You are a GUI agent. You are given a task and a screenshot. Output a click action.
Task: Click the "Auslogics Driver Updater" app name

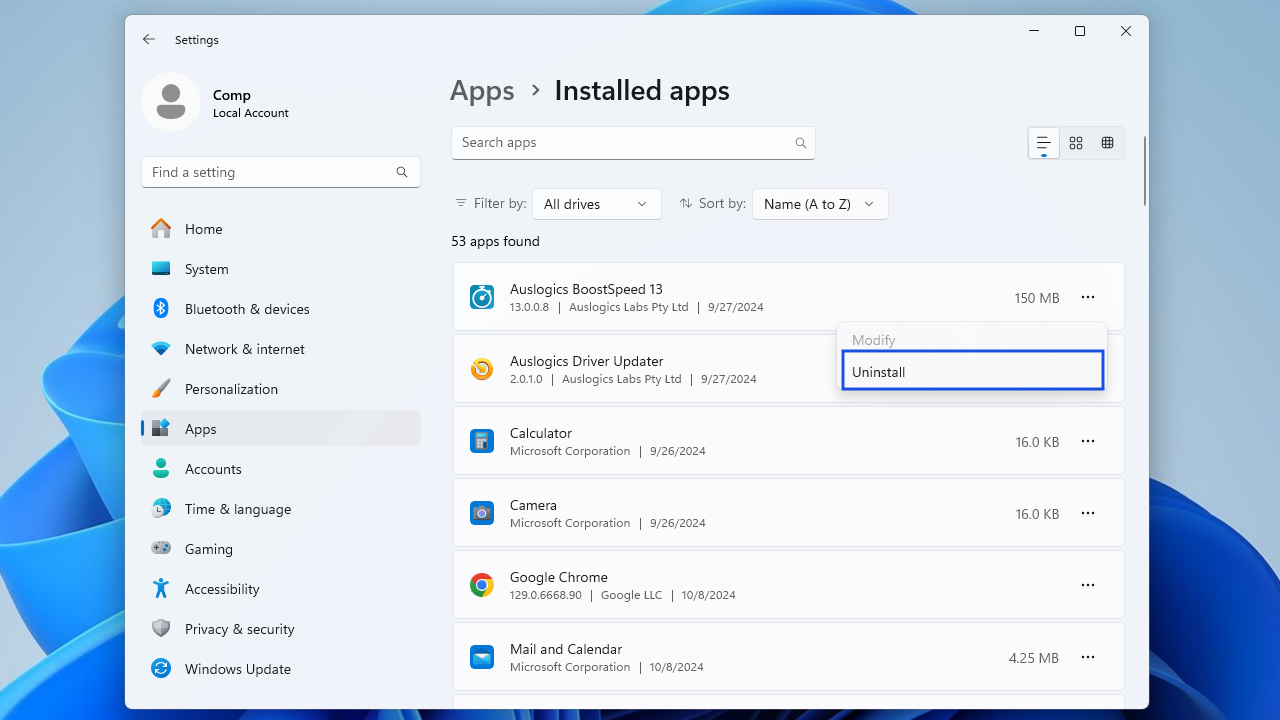pos(587,361)
